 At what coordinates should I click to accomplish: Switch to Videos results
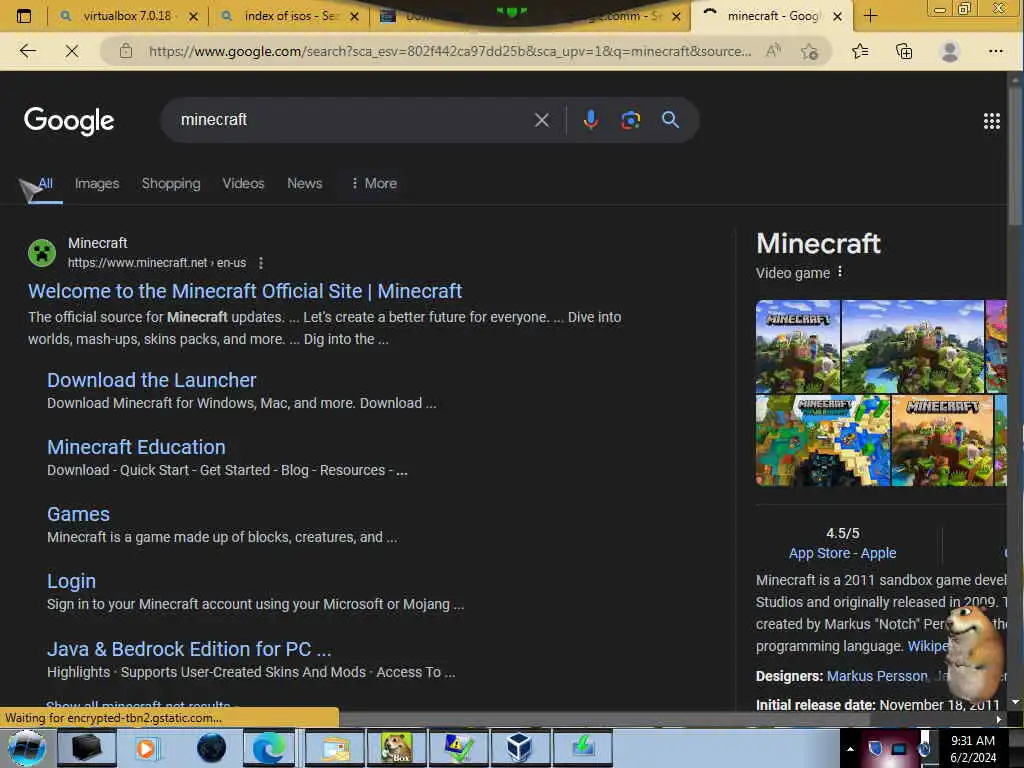(x=243, y=184)
